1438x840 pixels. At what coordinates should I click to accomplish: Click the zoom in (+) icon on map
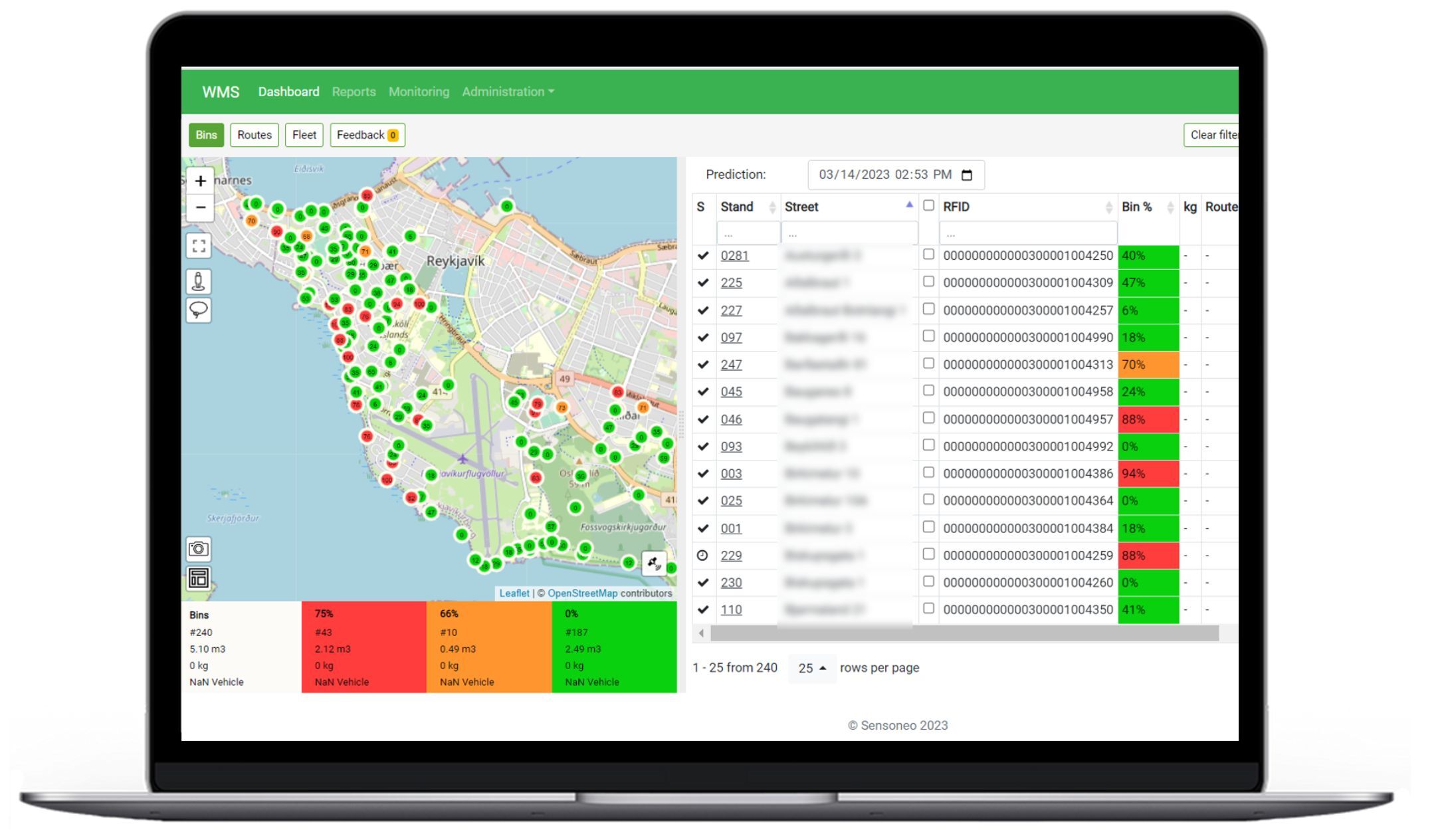[201, 182]
